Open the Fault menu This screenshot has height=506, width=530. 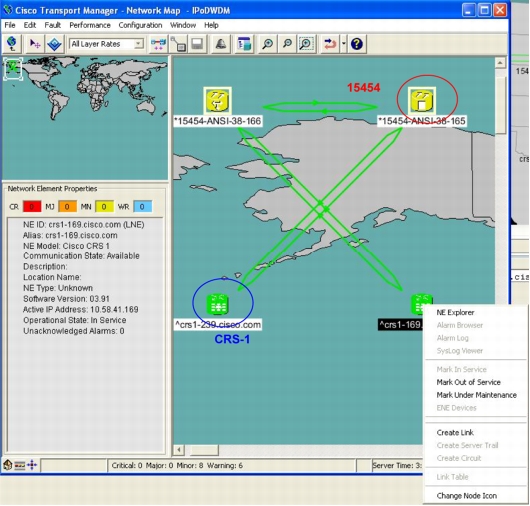pos(53,25)
